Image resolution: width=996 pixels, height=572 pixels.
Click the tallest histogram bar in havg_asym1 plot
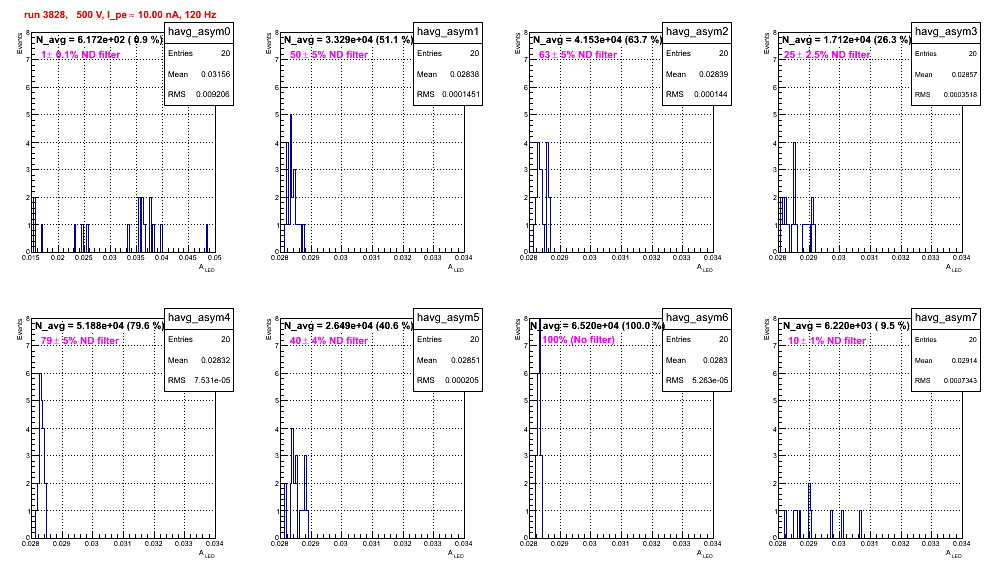point(291,183)
